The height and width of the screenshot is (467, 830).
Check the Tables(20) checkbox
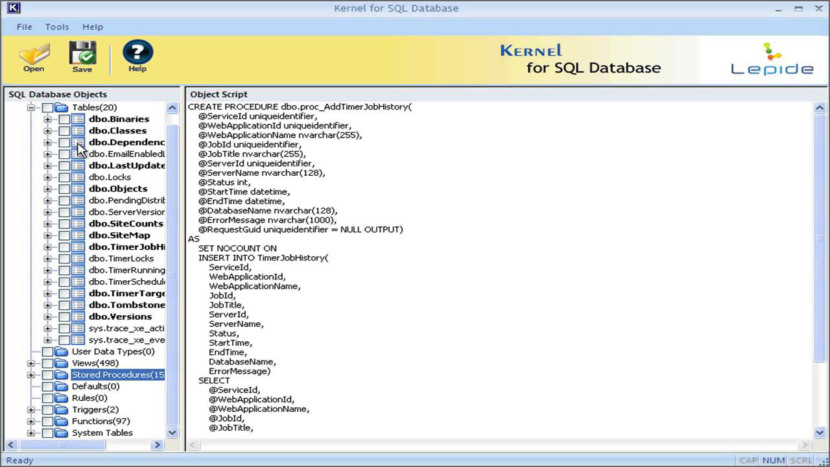(47, 107)
